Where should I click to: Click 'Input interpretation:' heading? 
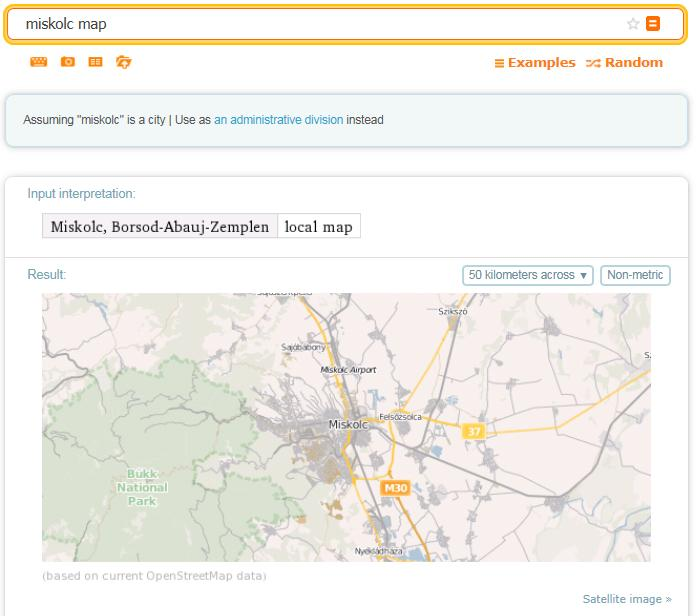pos(81,194)
